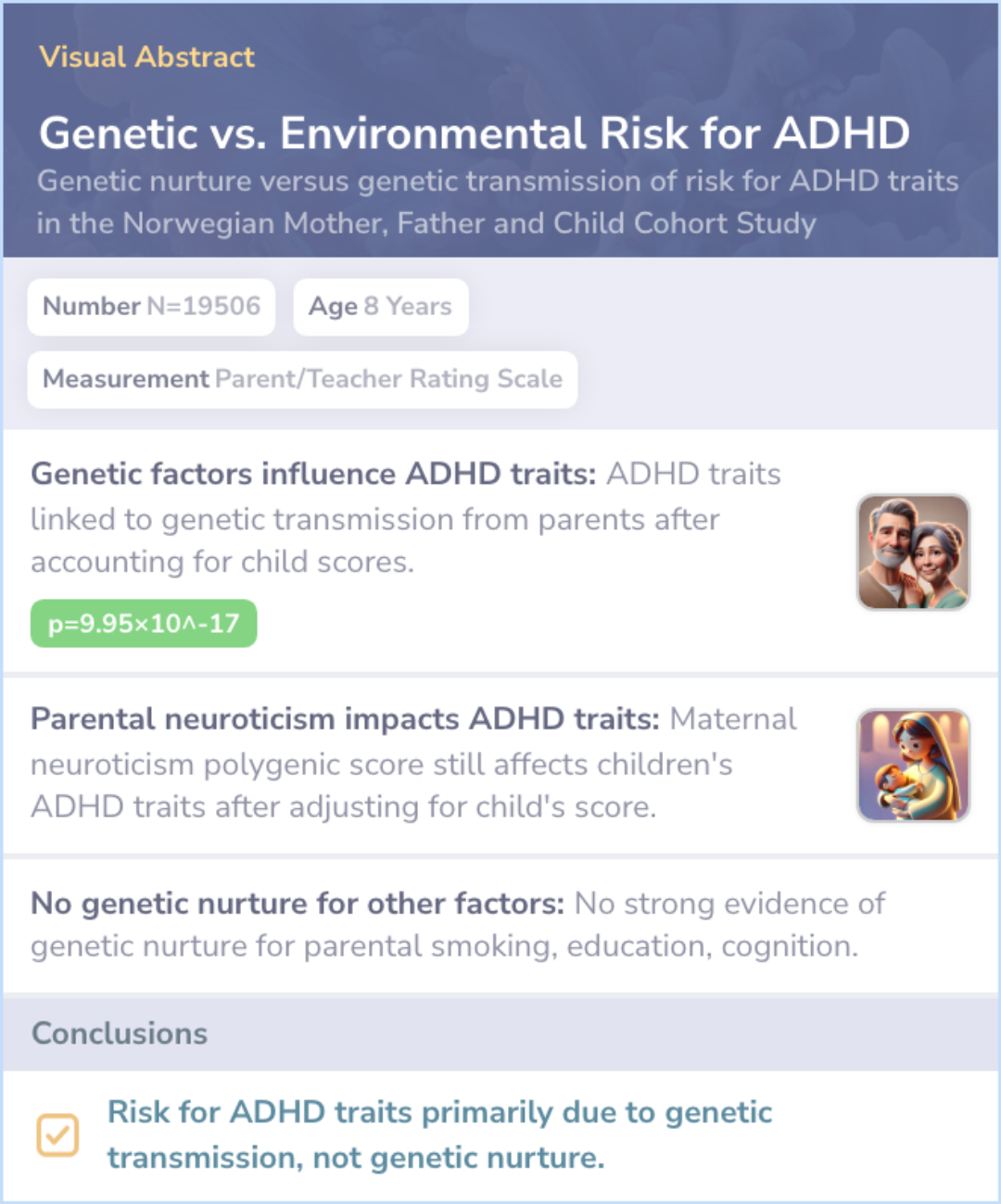Viewport: 1001px width, 1204px height.
Task: Click the elderly couple illustration thumbnail
Action: 913,552
